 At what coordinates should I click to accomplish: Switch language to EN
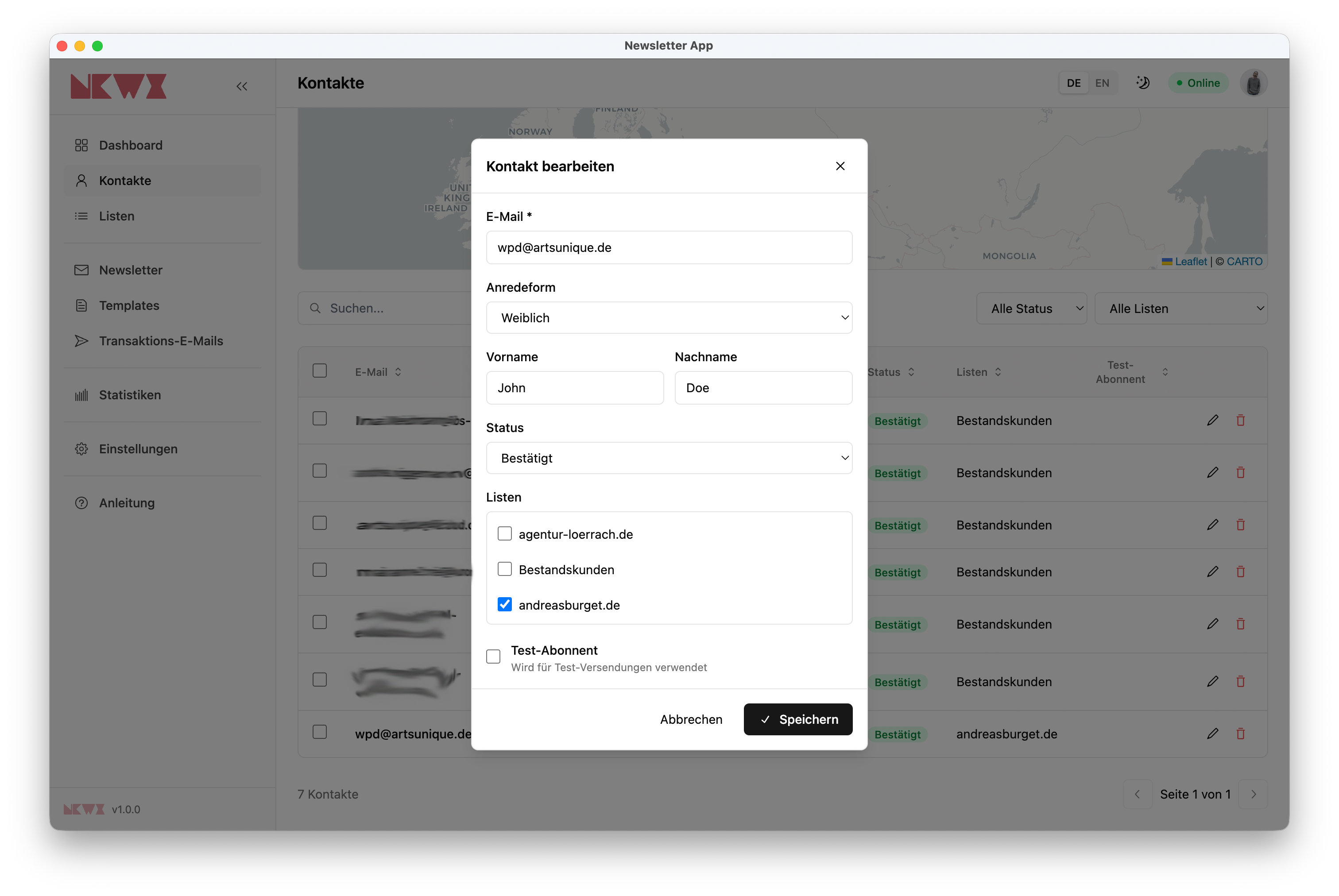tap(1102, 83)
